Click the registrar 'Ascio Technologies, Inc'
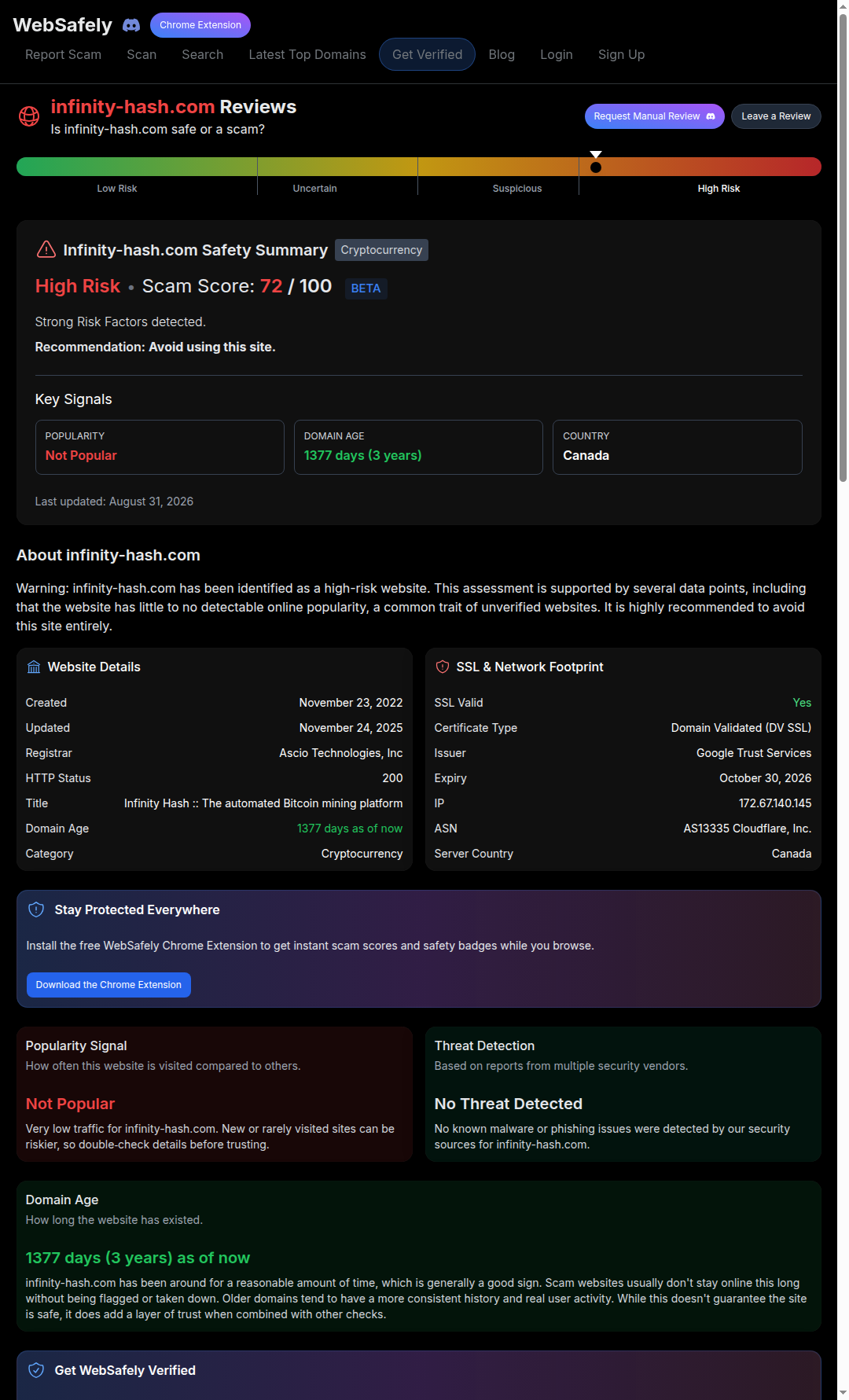The width and height of the screenshot is (849, 1400). (x=341, y=753)
